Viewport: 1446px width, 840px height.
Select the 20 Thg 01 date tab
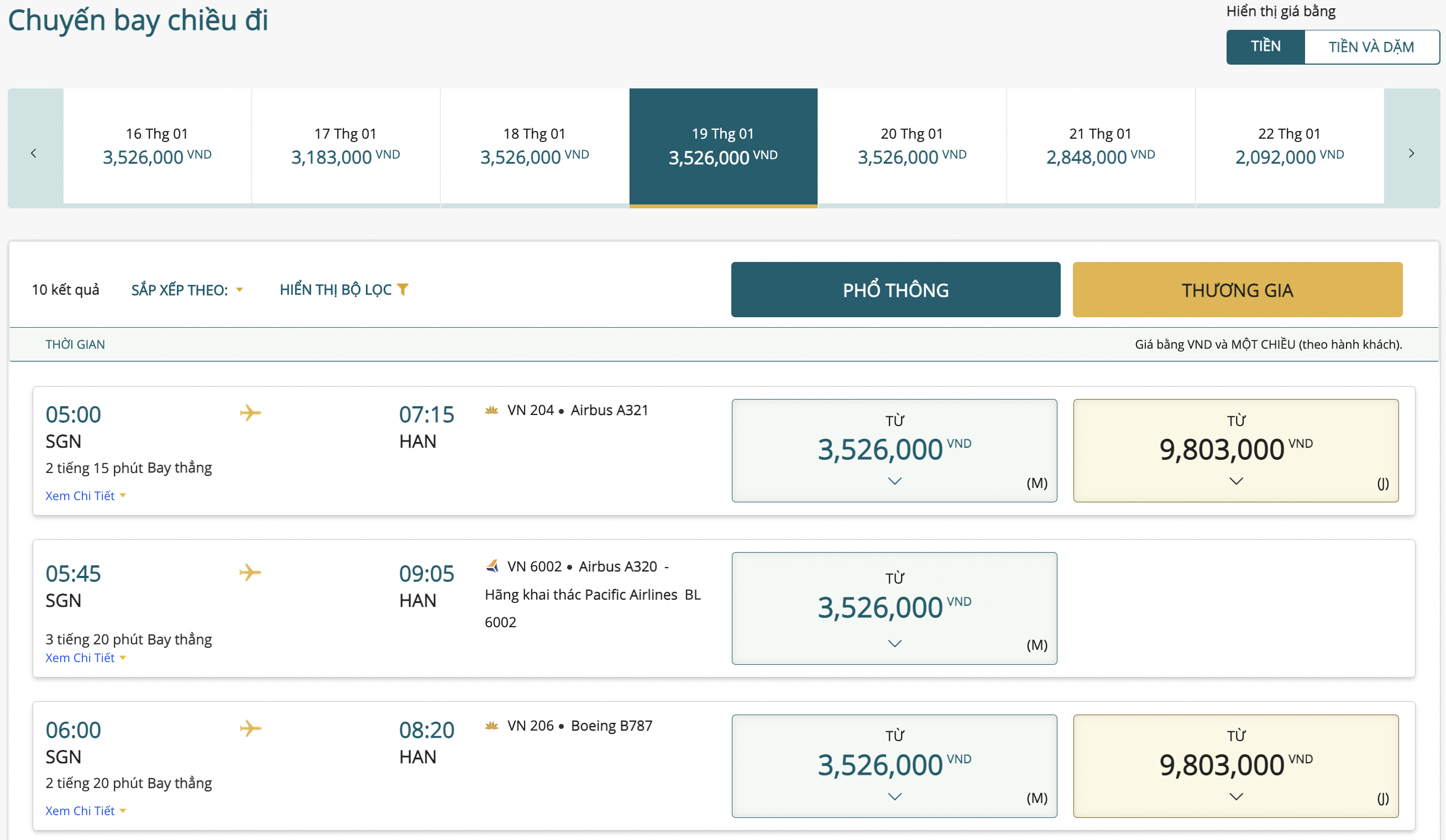tap(912, 146)
